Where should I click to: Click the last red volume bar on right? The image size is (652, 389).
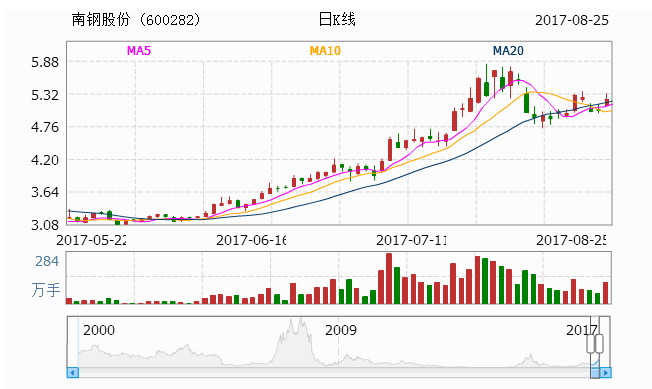[x=605, y=293]
